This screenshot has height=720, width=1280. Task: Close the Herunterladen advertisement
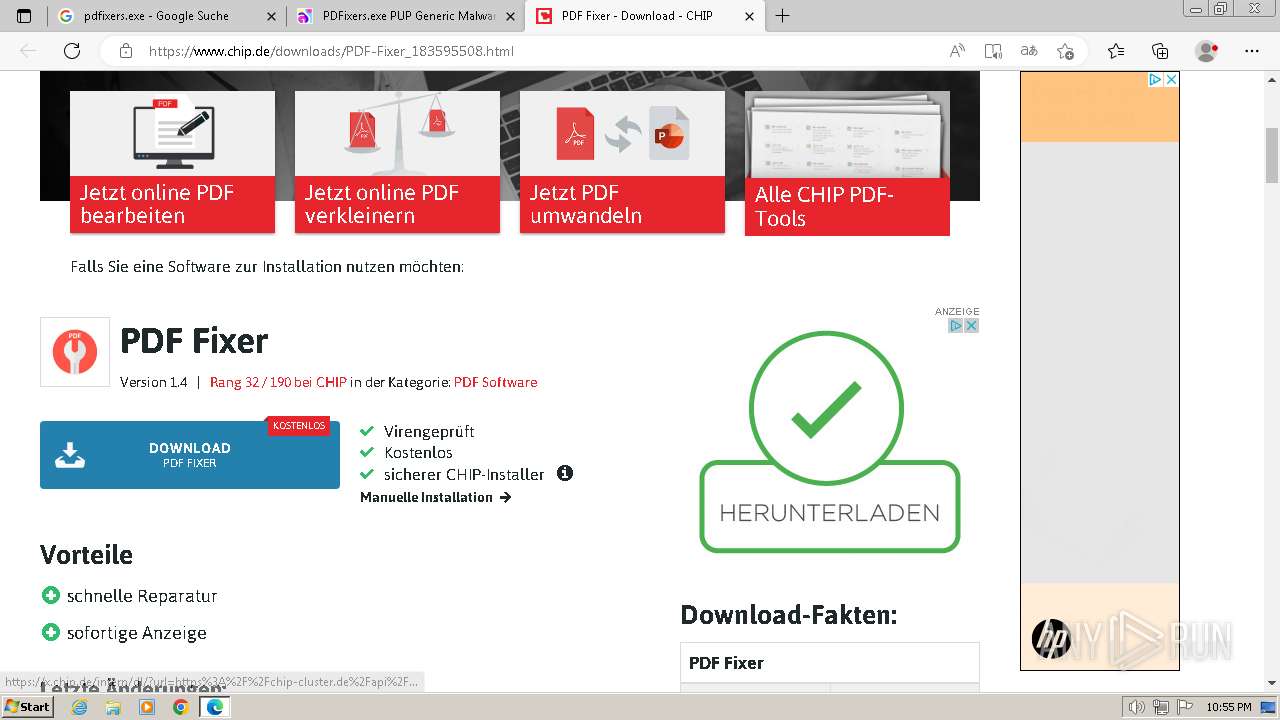971,326
